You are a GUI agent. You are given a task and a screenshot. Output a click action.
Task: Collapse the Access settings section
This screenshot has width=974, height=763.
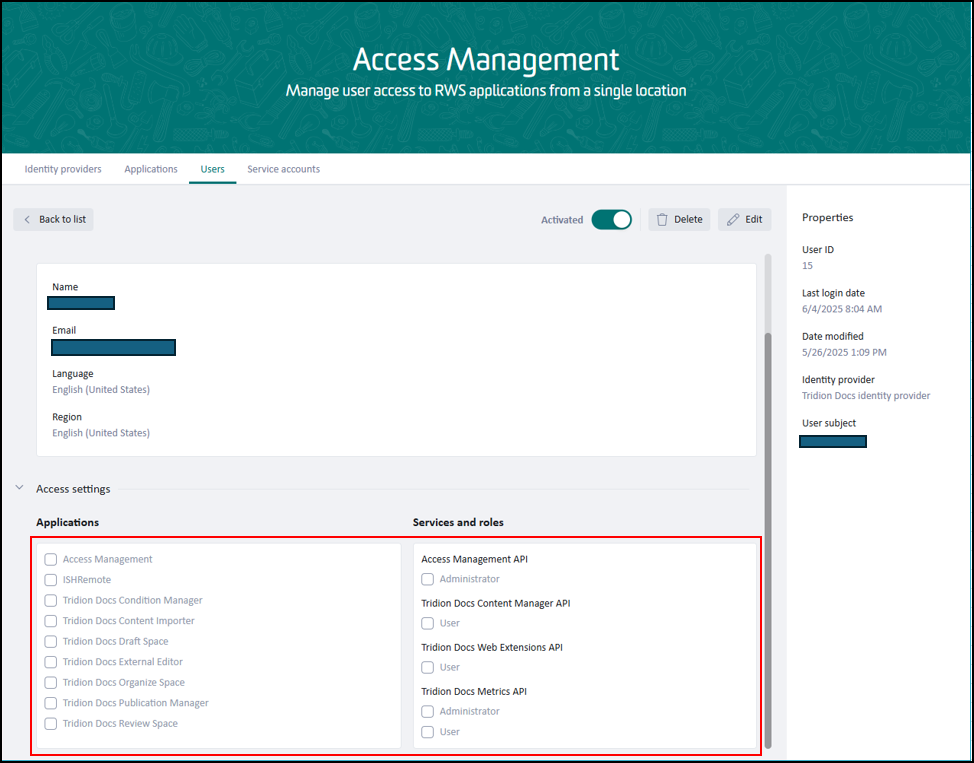tap(19, 487)
